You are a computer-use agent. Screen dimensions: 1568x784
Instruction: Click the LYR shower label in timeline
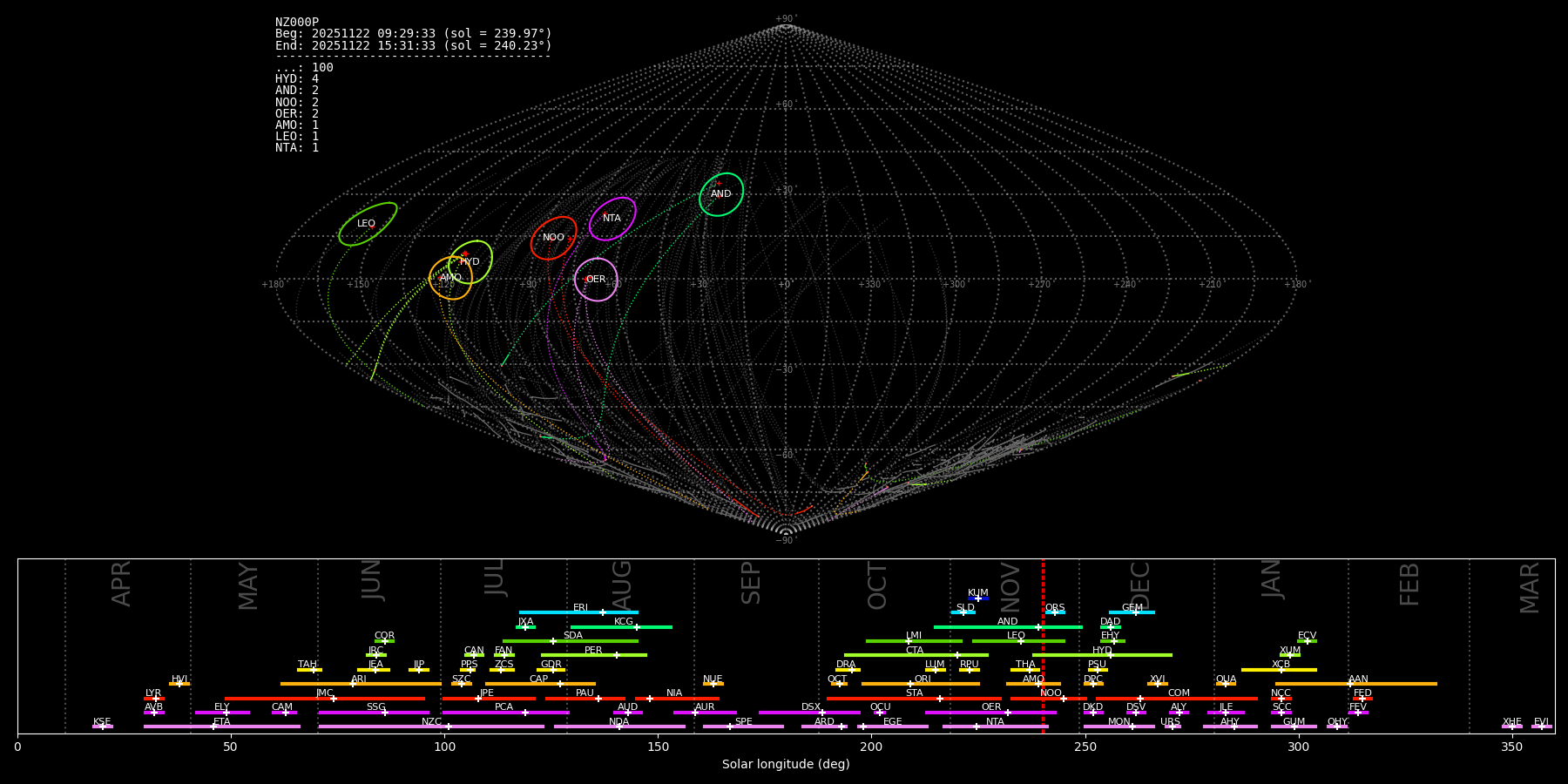pos(153,693)
